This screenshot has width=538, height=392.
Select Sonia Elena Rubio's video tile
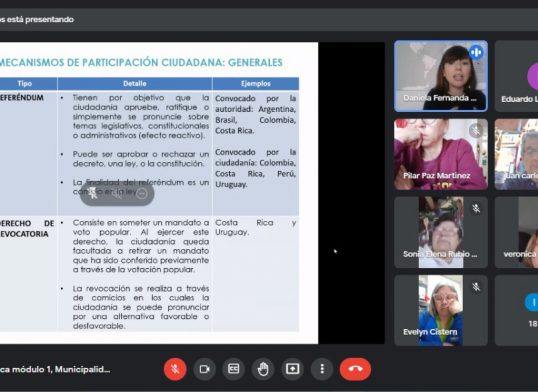pyautogui.click(x=441, y=232)
